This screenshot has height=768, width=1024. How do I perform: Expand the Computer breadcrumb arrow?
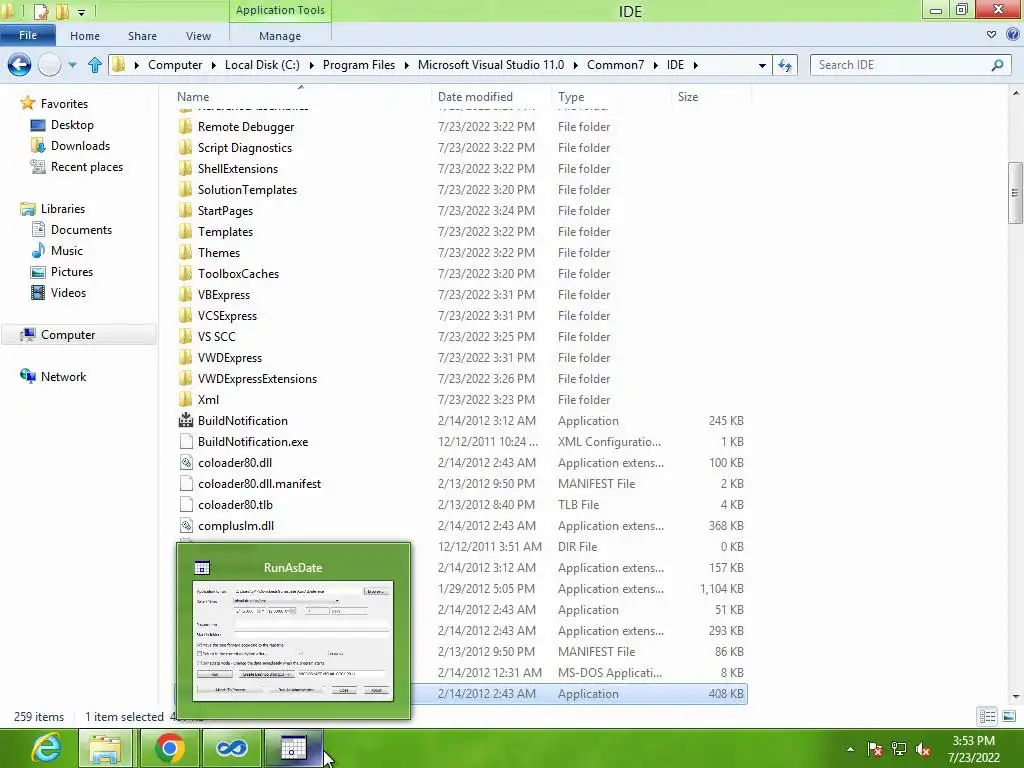[x=214, y=65]
